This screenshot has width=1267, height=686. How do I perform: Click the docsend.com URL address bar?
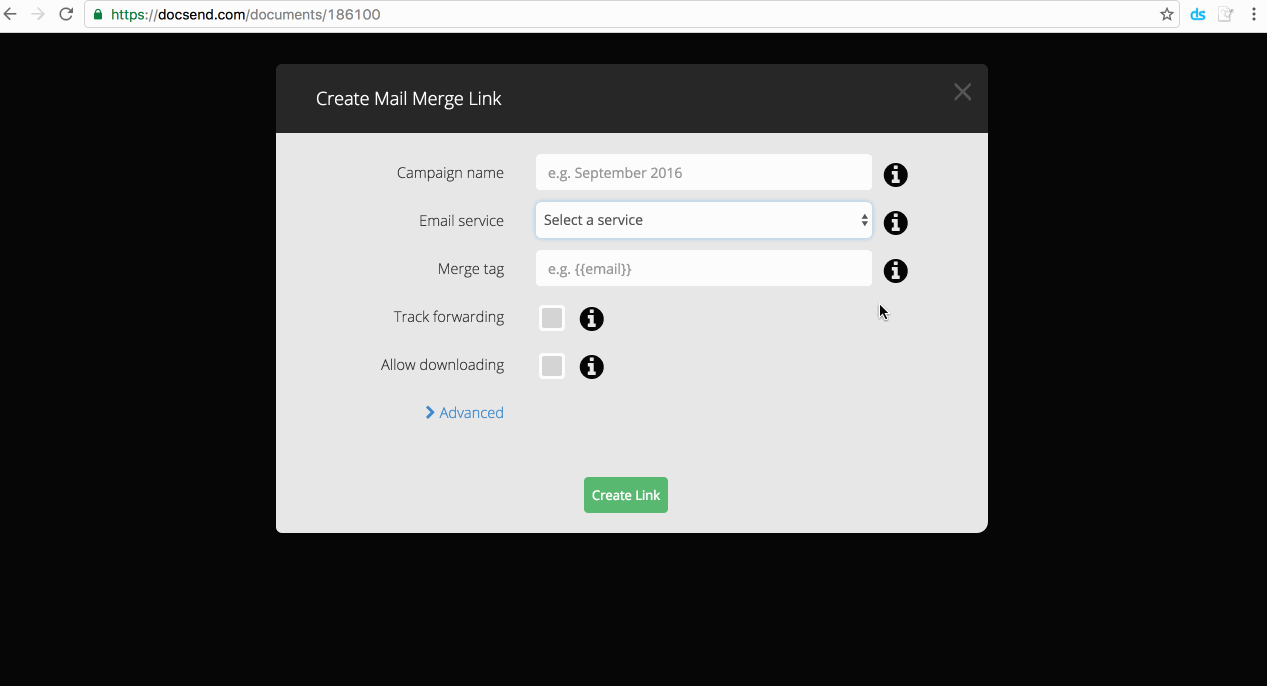point(630,15)
